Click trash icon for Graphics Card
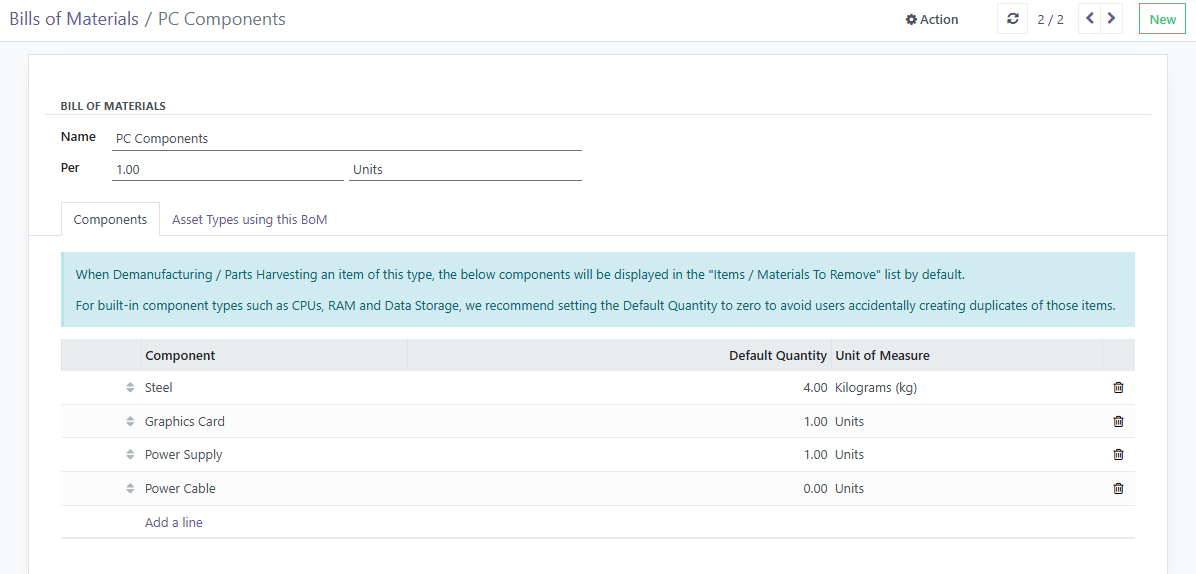The image size is (1196, 574). pyautogui.click(x=1118, y=422)
